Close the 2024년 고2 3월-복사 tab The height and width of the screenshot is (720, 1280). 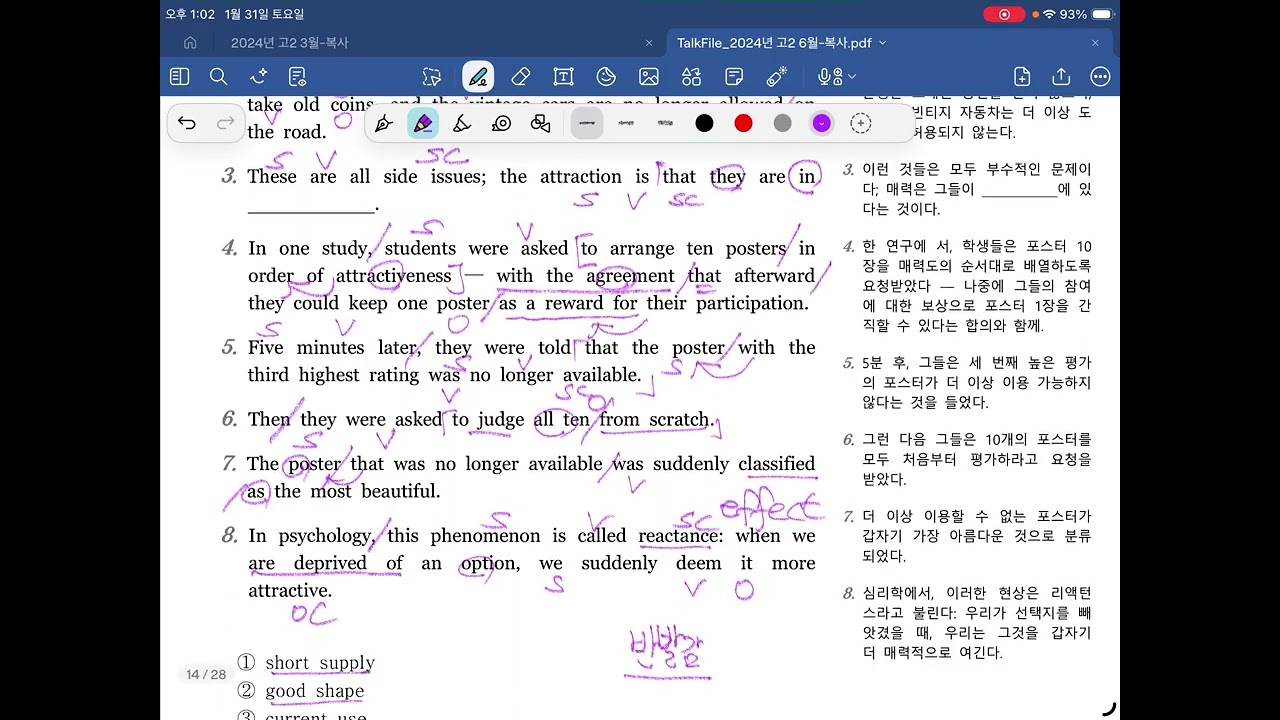coord(649,43)
